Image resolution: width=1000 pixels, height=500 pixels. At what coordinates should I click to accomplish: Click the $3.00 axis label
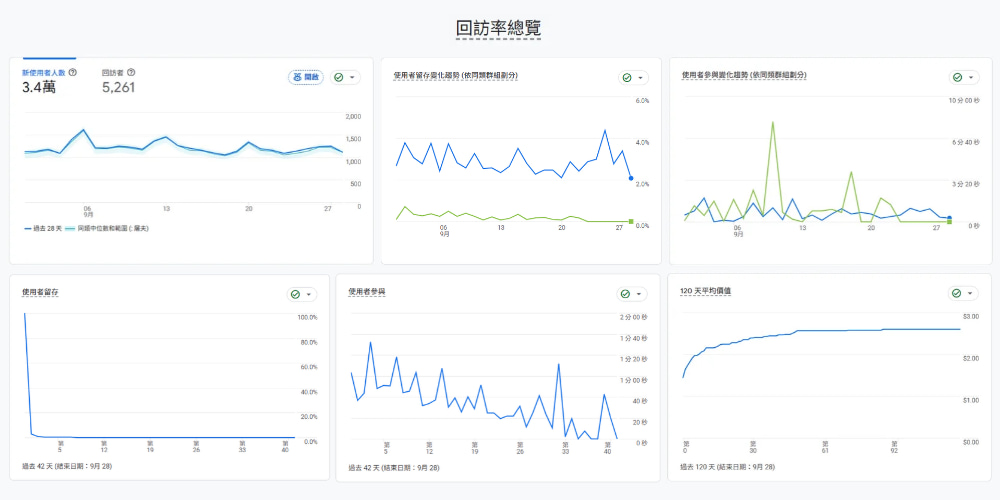970,316
